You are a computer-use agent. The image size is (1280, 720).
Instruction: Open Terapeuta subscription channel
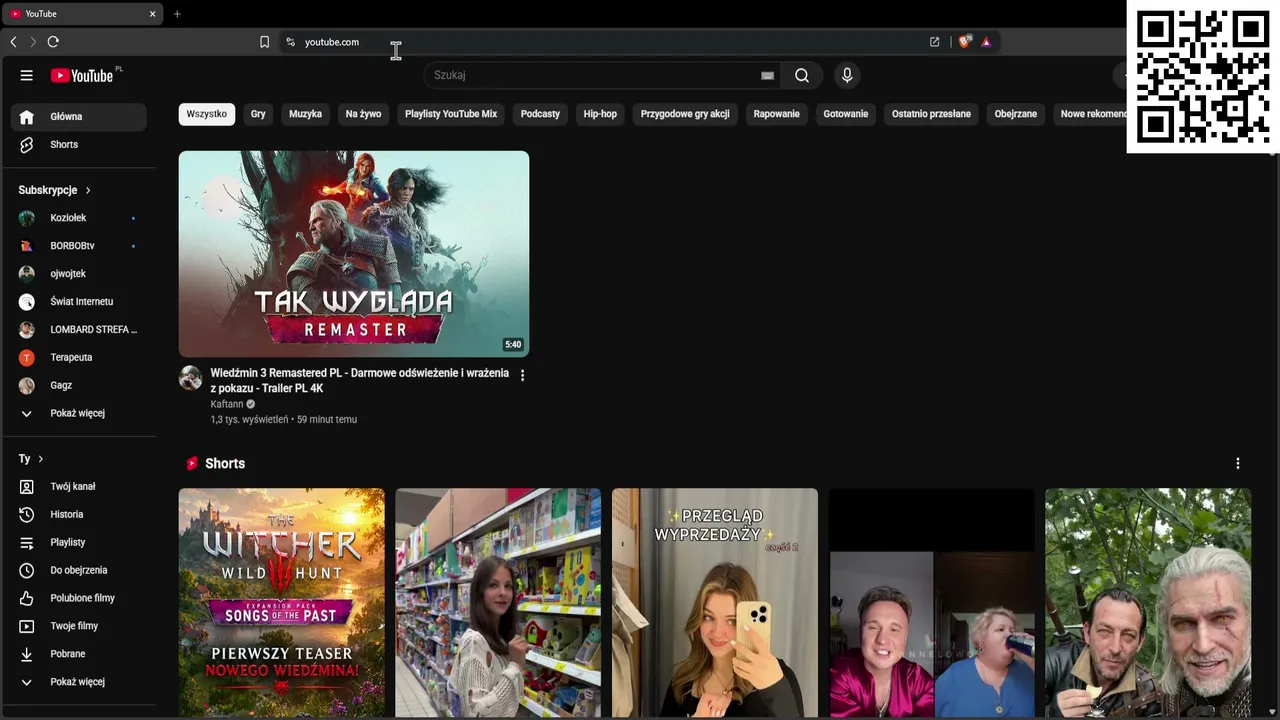point(79,358)
